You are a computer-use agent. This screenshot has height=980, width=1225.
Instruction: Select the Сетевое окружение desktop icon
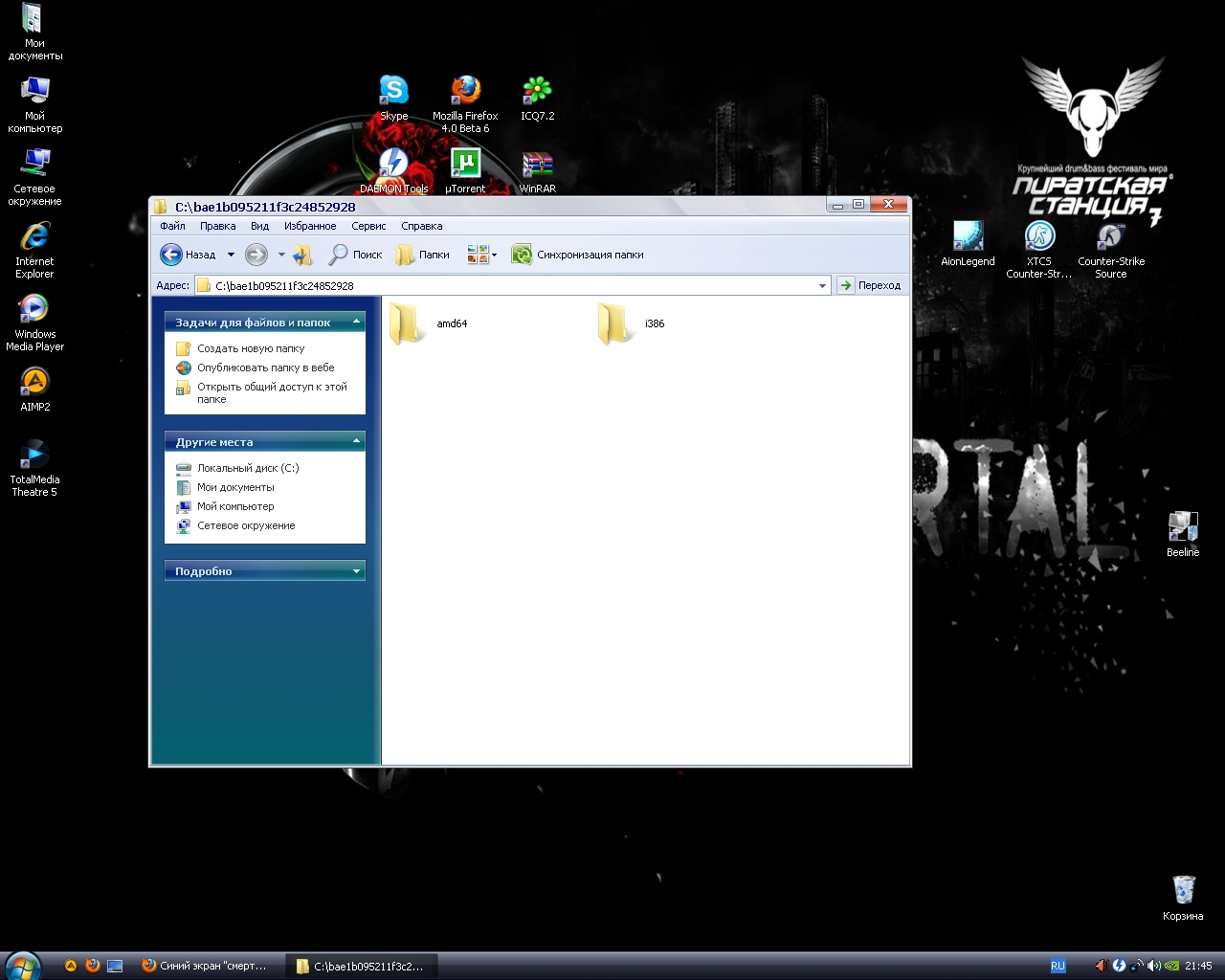click(34, 176)
